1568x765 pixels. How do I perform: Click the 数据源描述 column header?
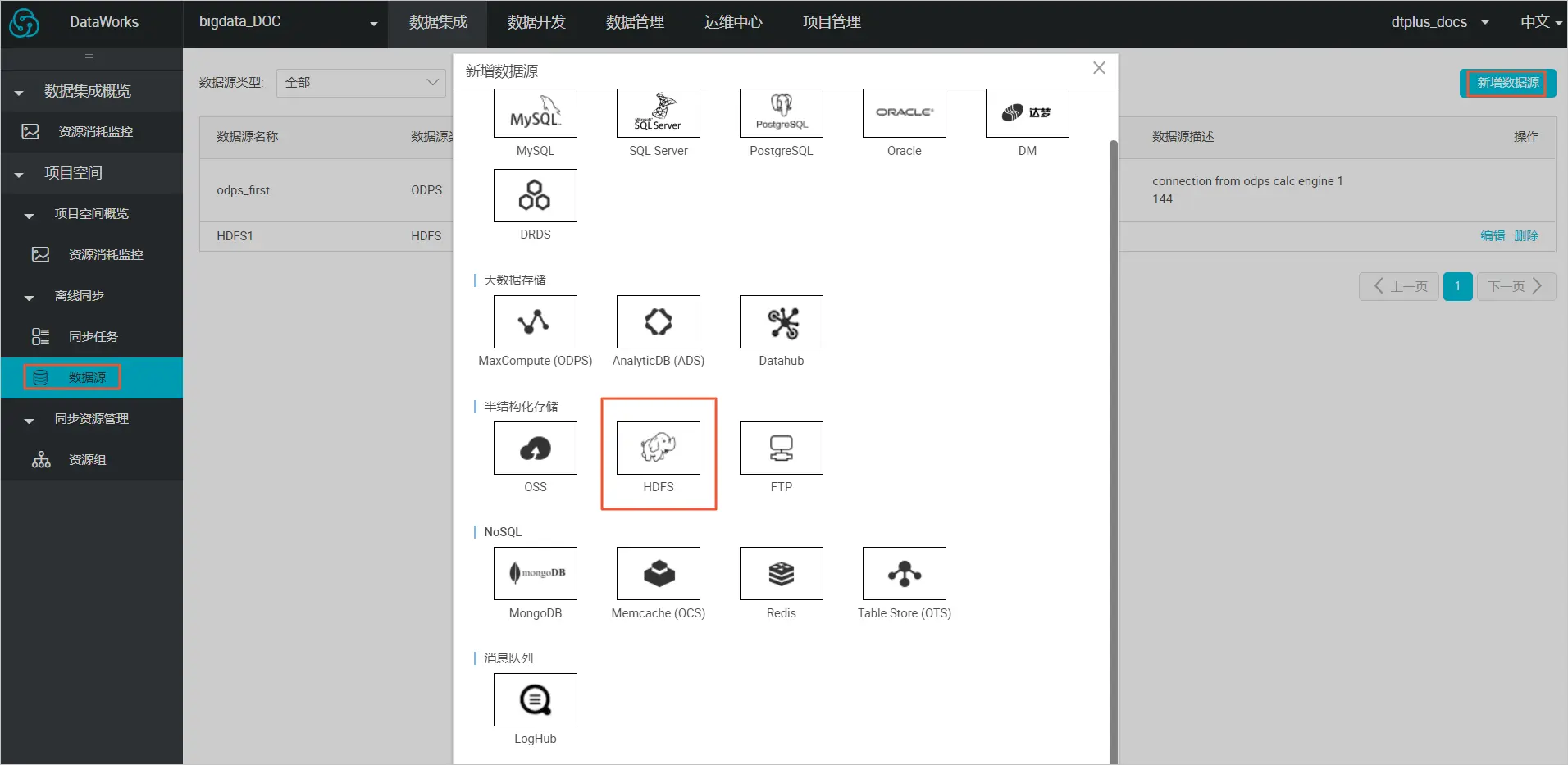[1183, 137]
